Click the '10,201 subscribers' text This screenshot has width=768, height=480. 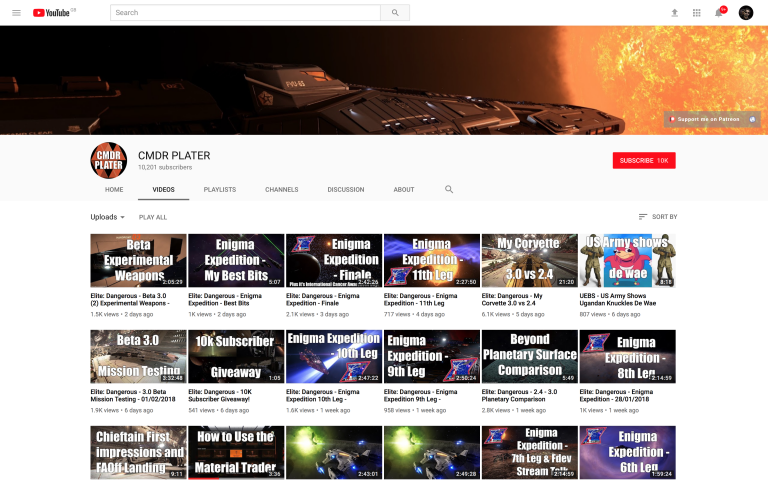point(165,168)
